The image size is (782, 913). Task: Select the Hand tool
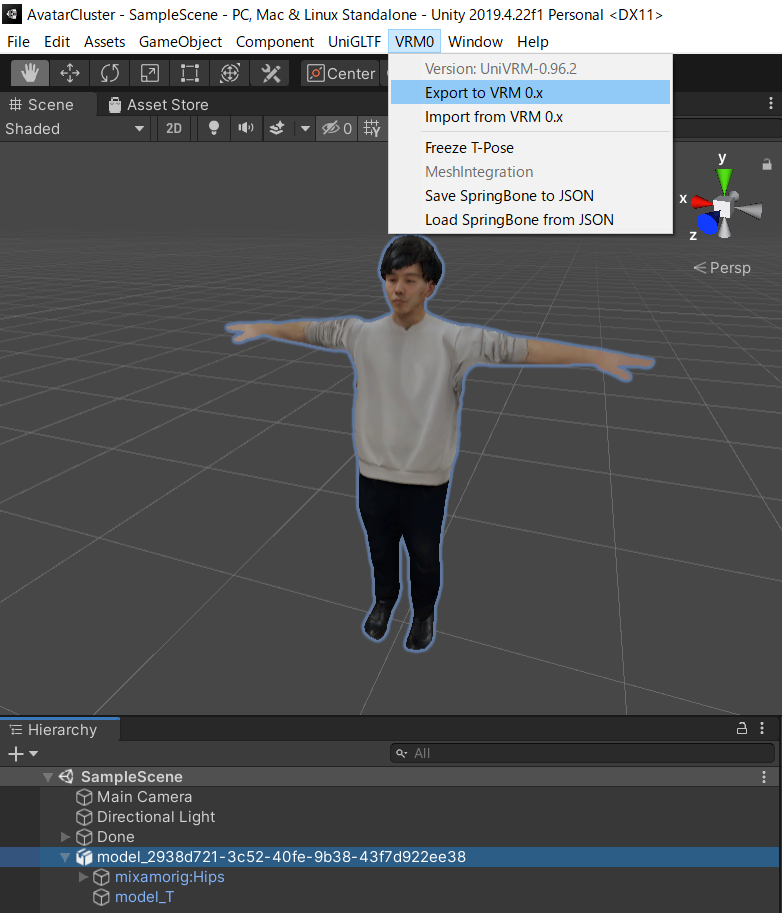[x=30, y=73]
